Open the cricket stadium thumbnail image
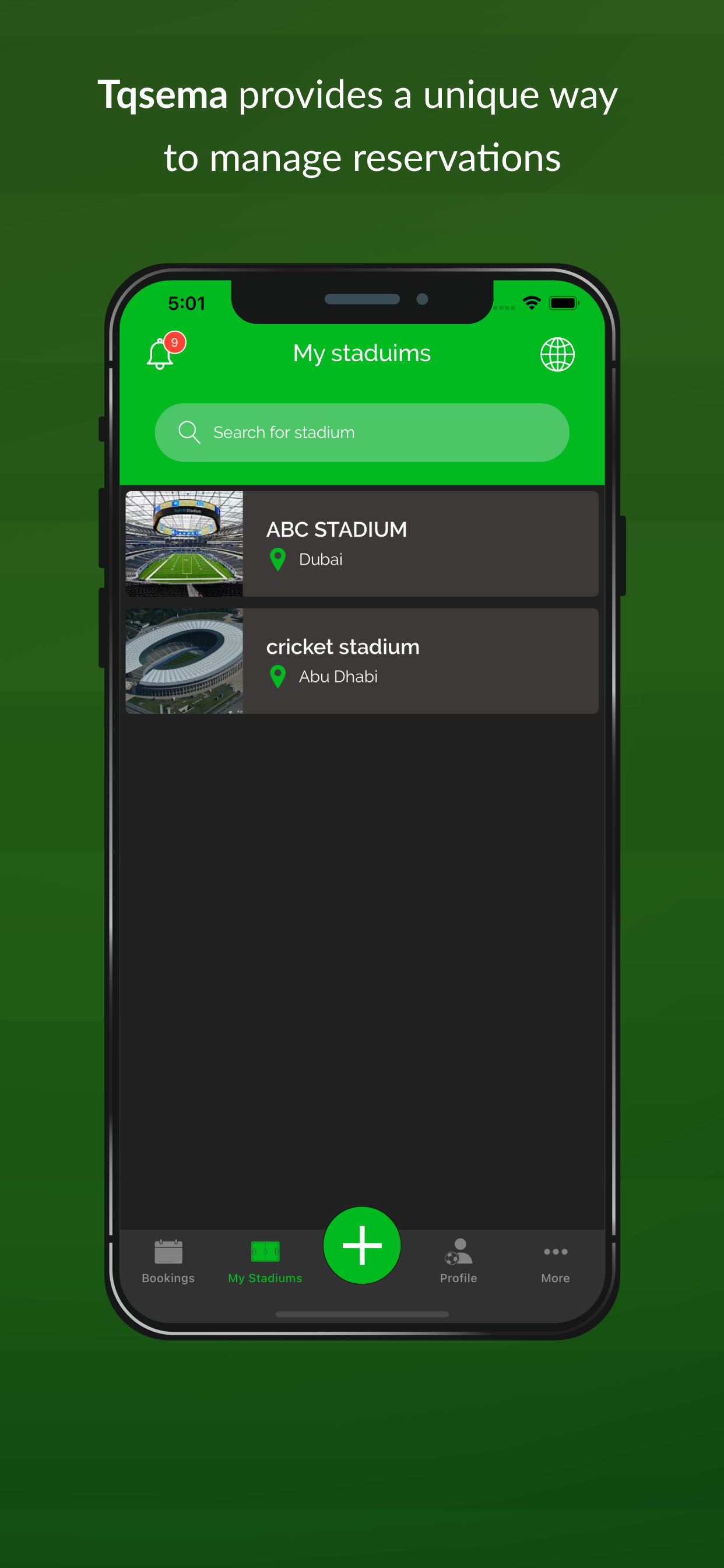Screen dimensions: 724x1568 [184, 661]
